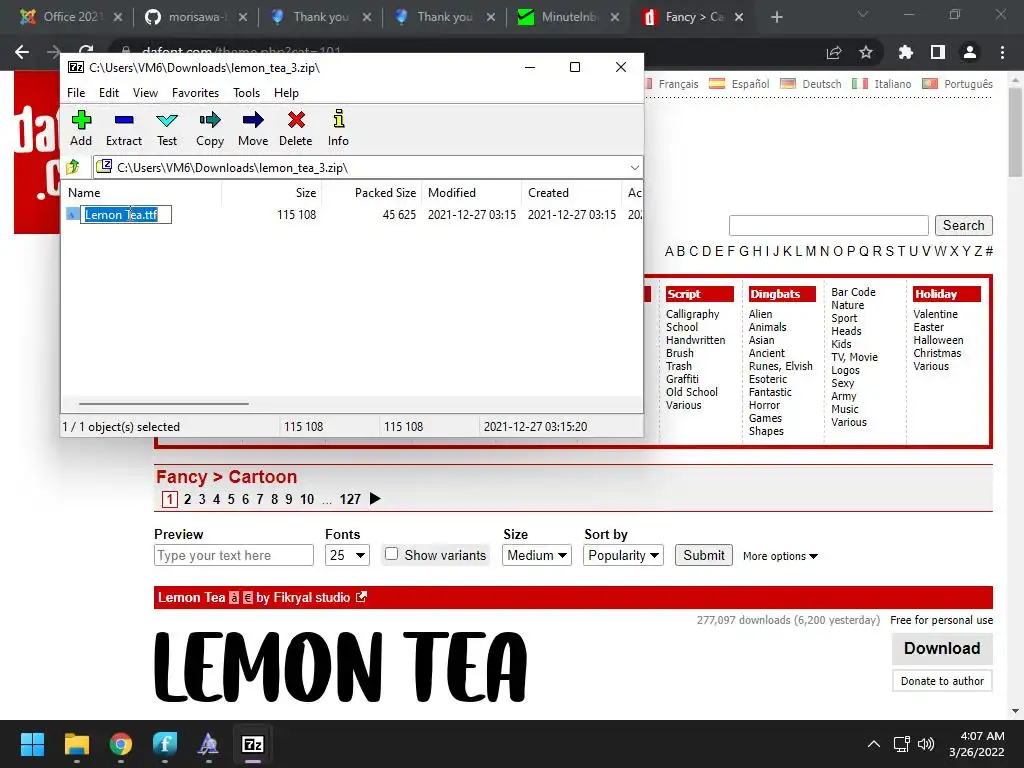The width and height of the screenshot is (1024, 768).
Task: Open the external link icon beside Fikryal studio
Action: click(x=361, y=597)
